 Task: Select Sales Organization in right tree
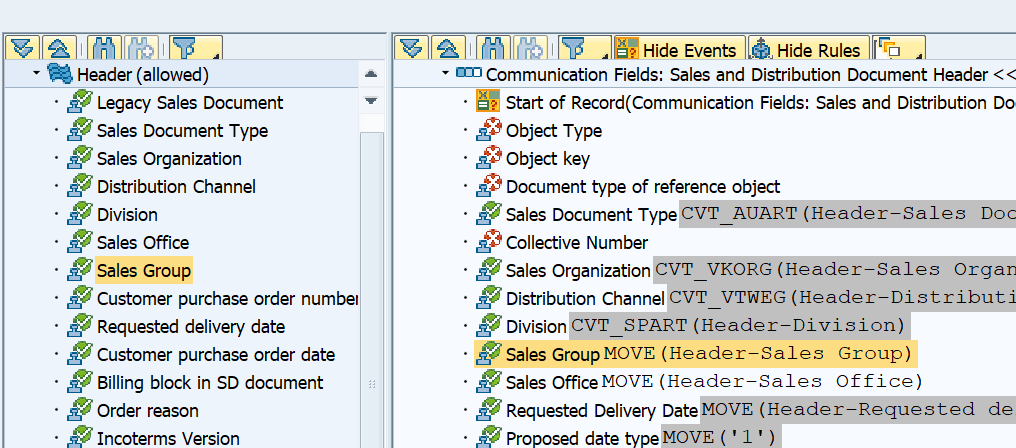[578, 270]
